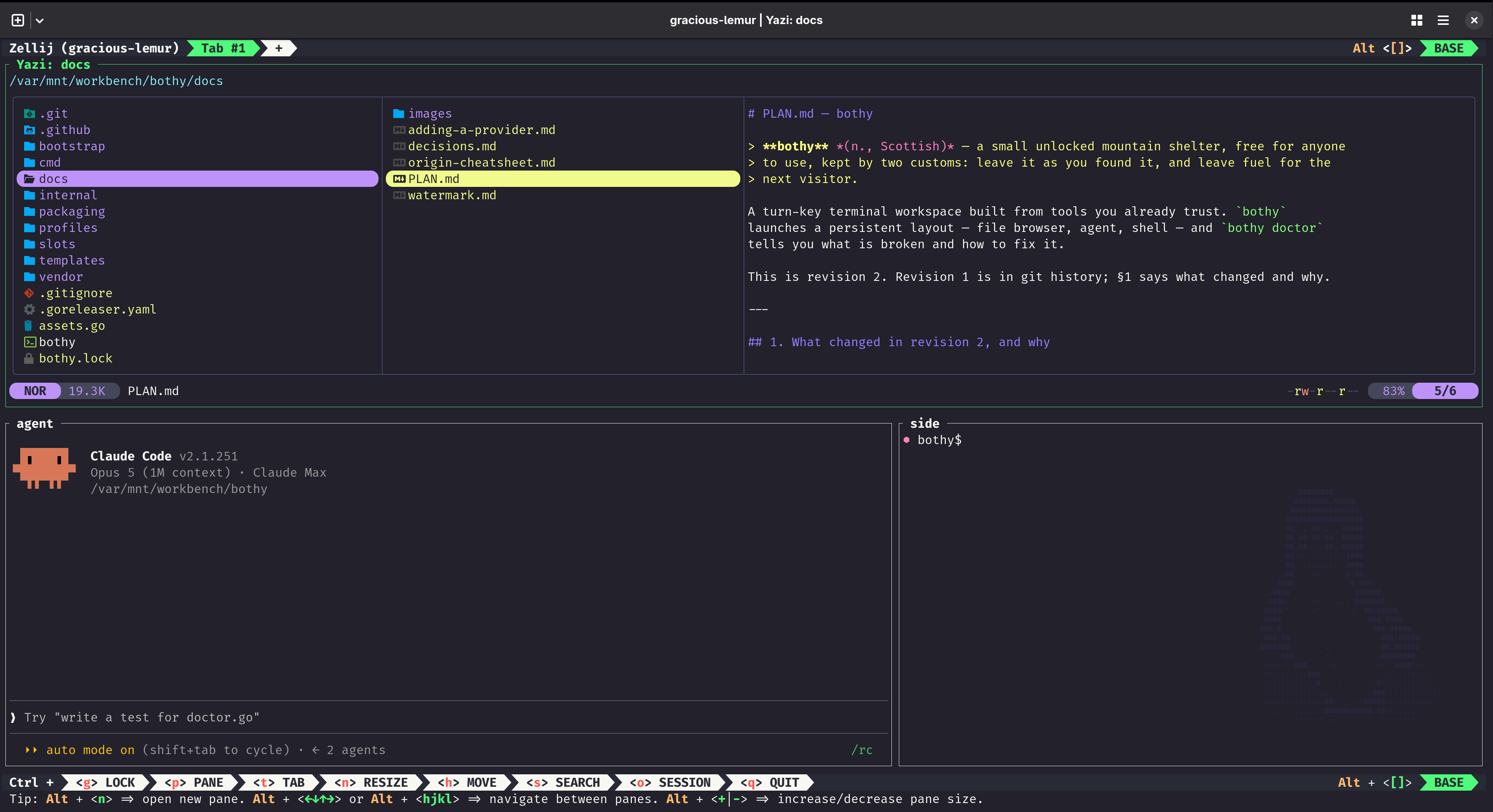Open the grid overview icon in the titlebar
The image size is (1493, 812).
click(x=1416, y=20)
